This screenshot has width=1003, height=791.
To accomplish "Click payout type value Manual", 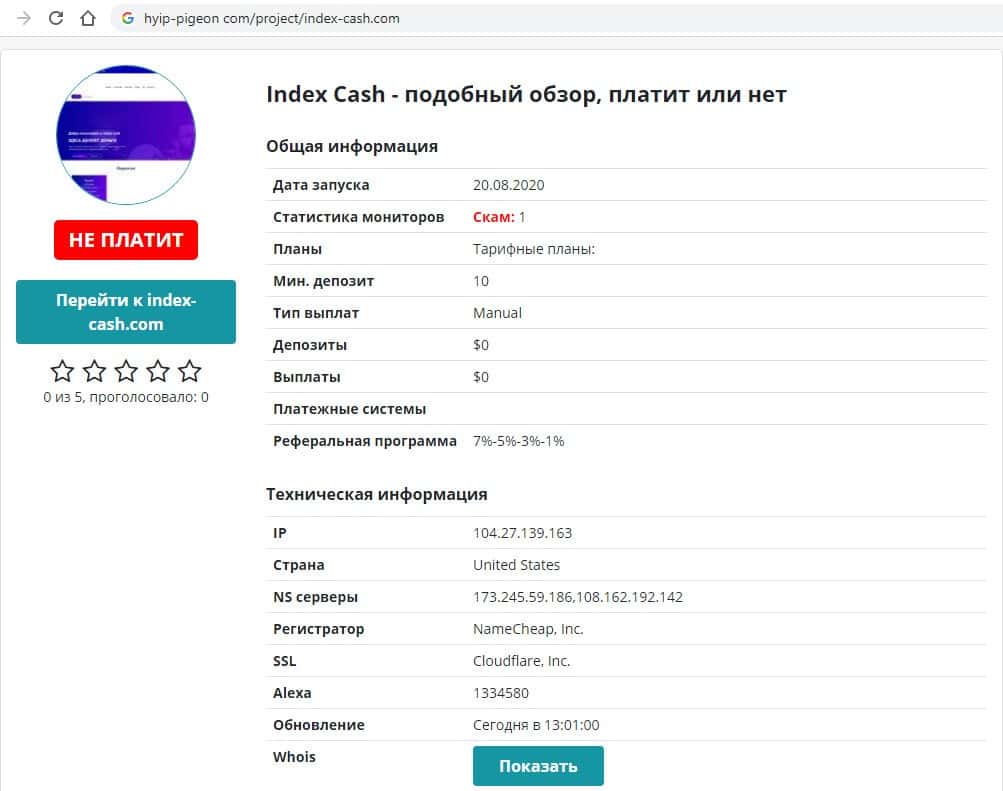I will pos(498,313).
